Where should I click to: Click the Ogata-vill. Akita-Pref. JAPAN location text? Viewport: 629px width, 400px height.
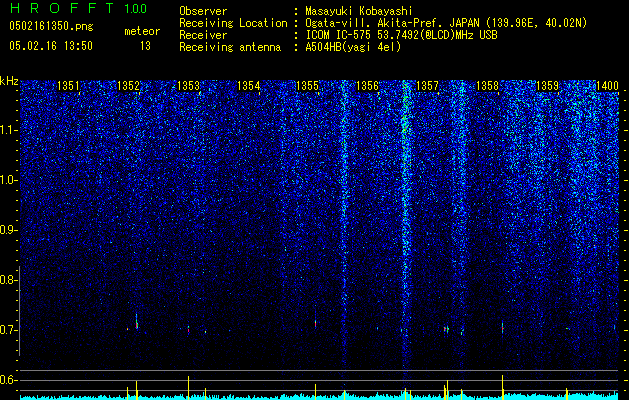click(x=446, y=23)
